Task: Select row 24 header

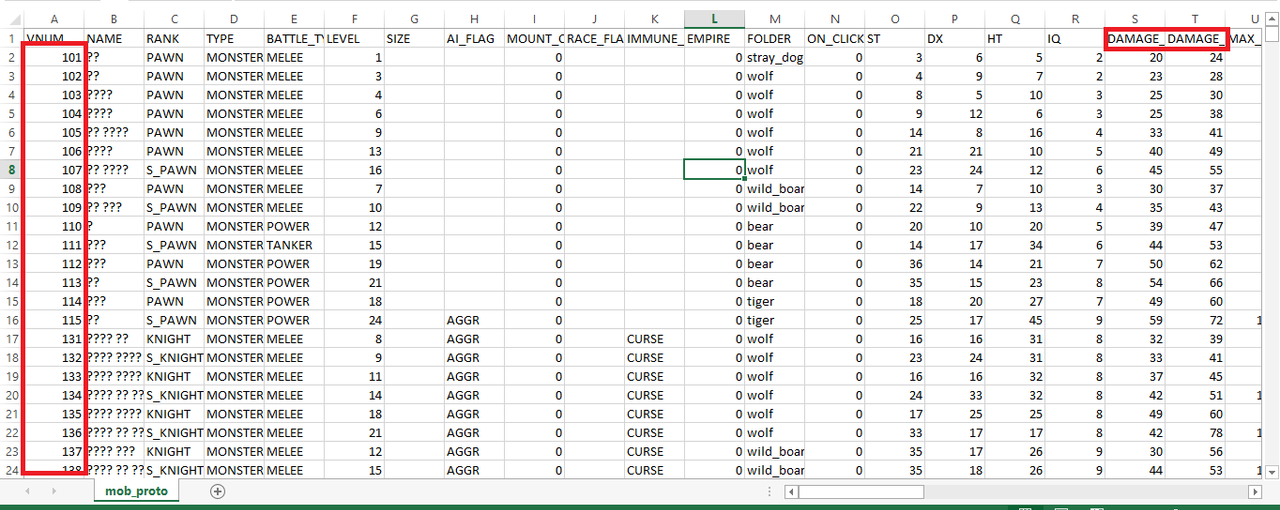Action: tap(11, 470)
